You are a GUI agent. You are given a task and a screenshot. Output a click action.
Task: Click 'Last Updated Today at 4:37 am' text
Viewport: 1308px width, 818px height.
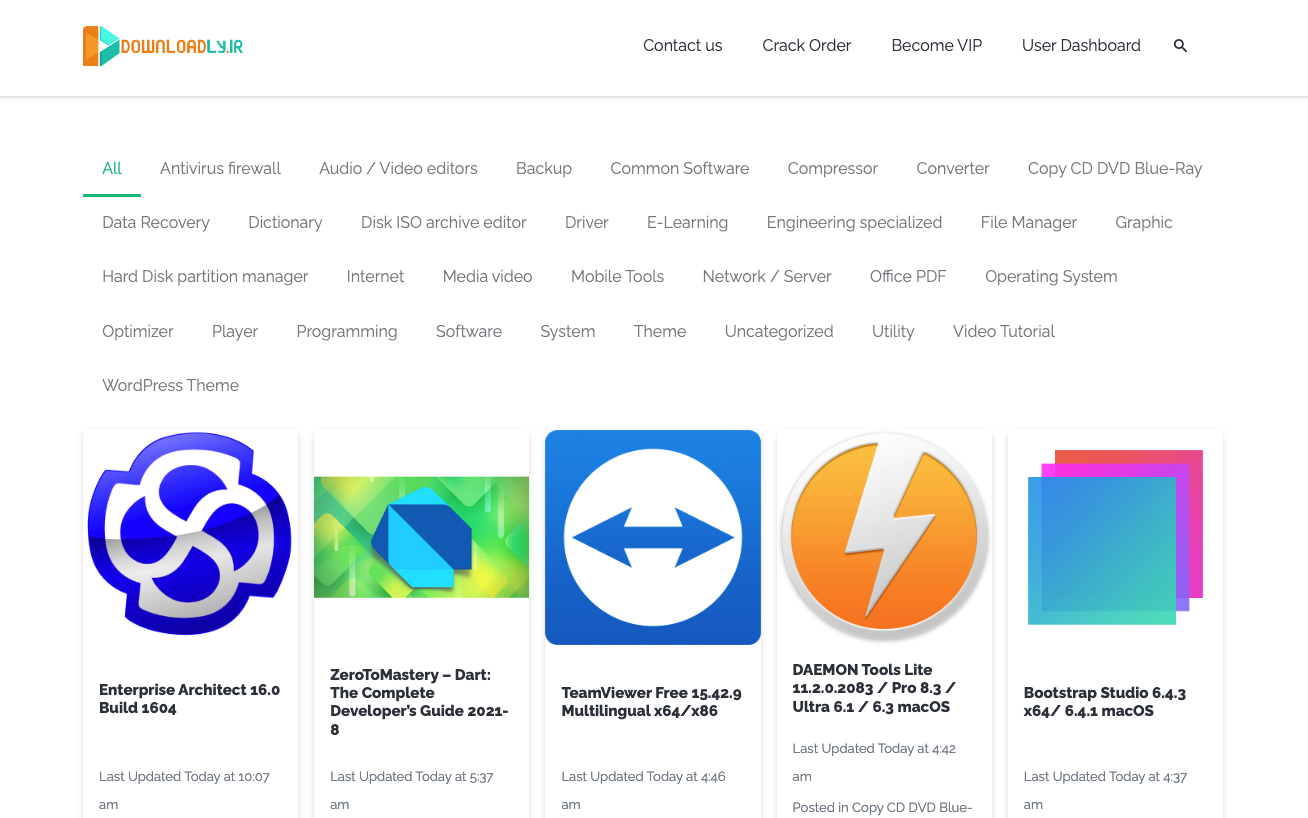tap(1105, 790)
